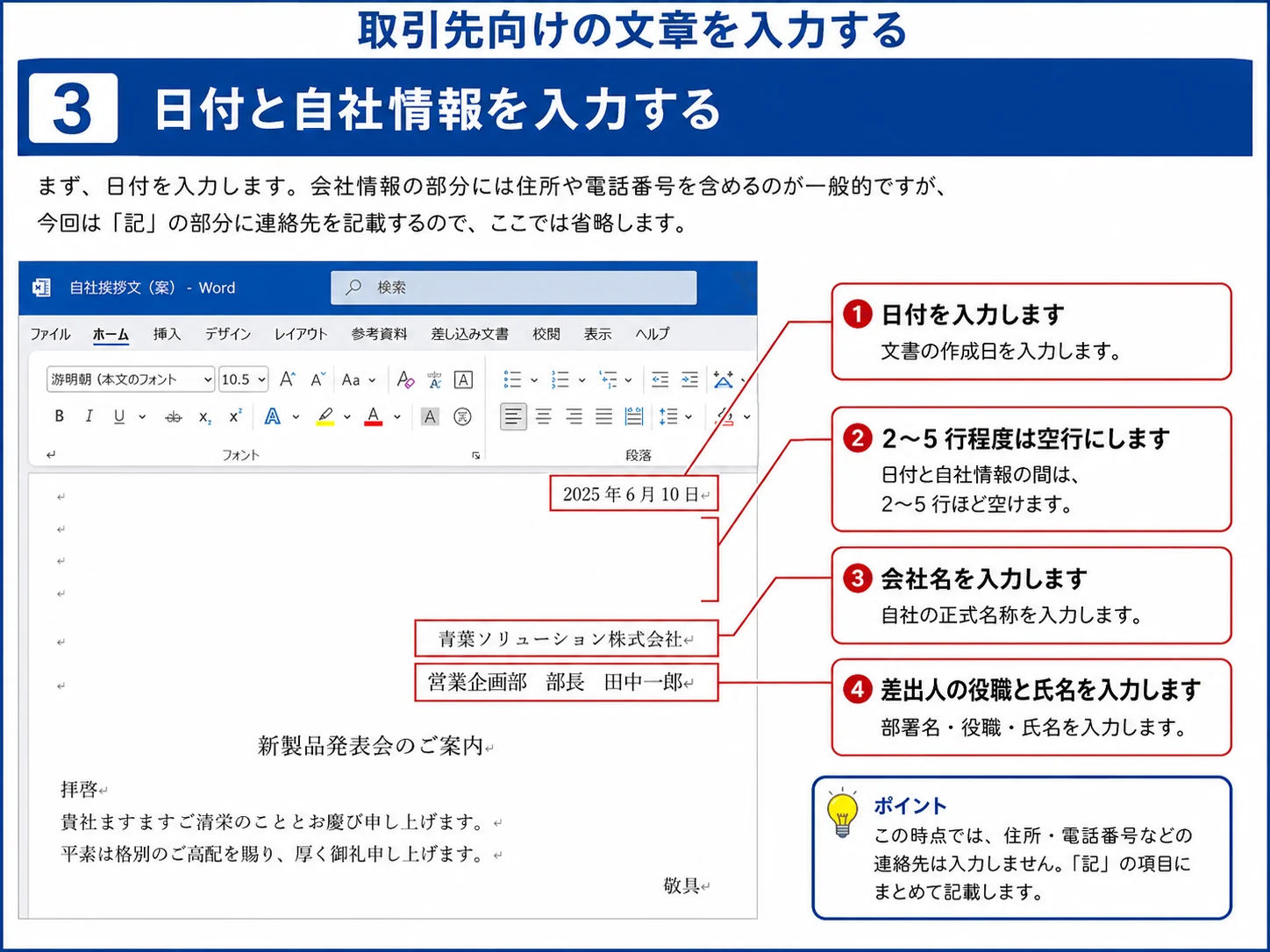The width and height of the screenshot is (1270, 952).
Task: Expand highlight color dropdown arrow
Action: pos(347,417)
